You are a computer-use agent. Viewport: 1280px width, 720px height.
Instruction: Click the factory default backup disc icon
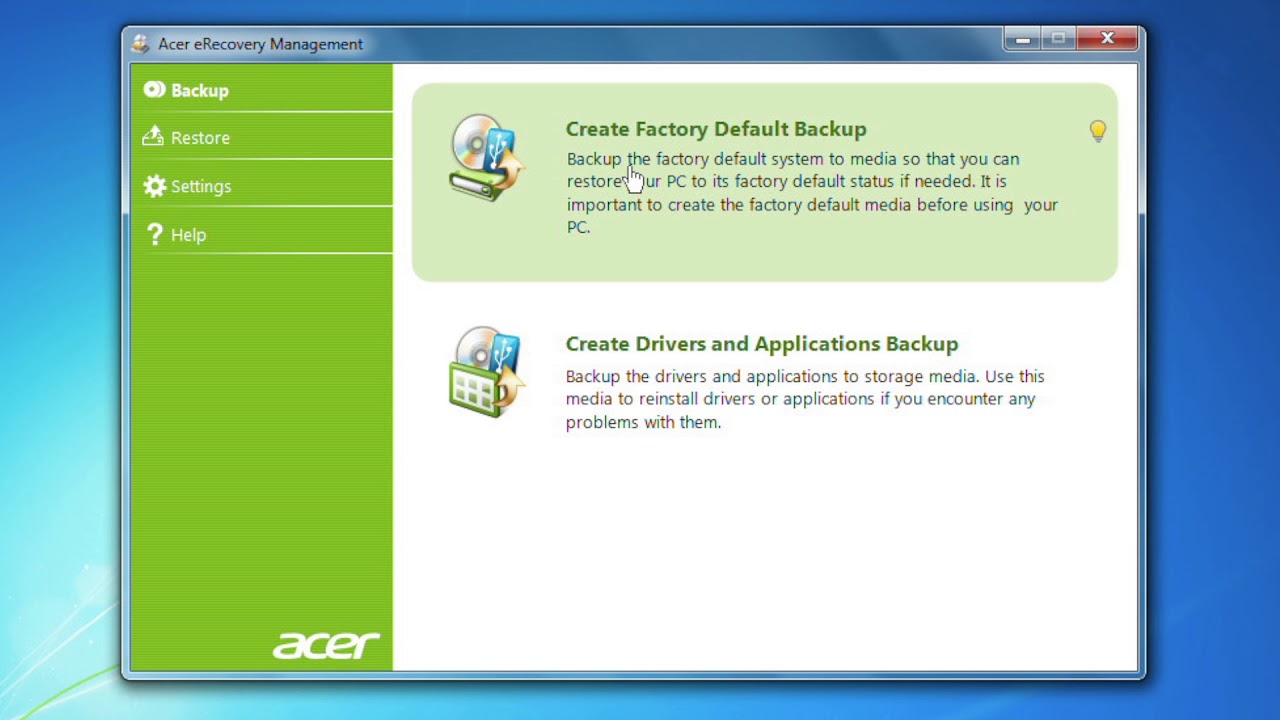[x=486, y=158]
